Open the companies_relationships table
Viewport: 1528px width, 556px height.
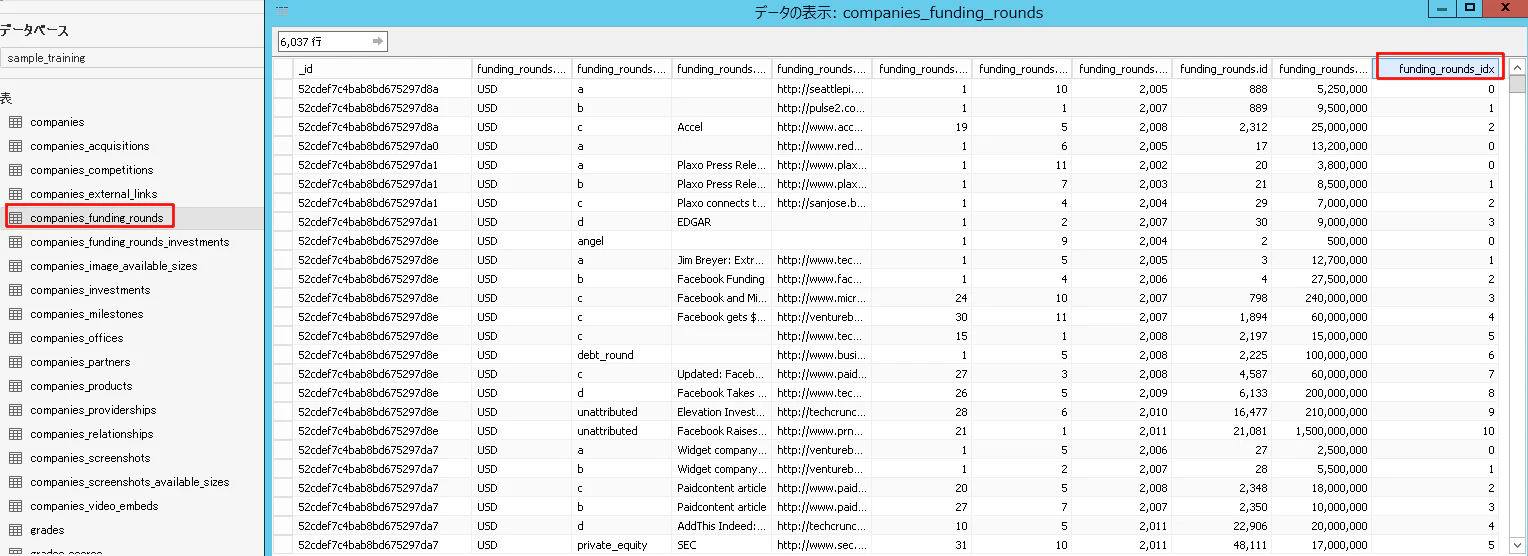click(91, 434)
